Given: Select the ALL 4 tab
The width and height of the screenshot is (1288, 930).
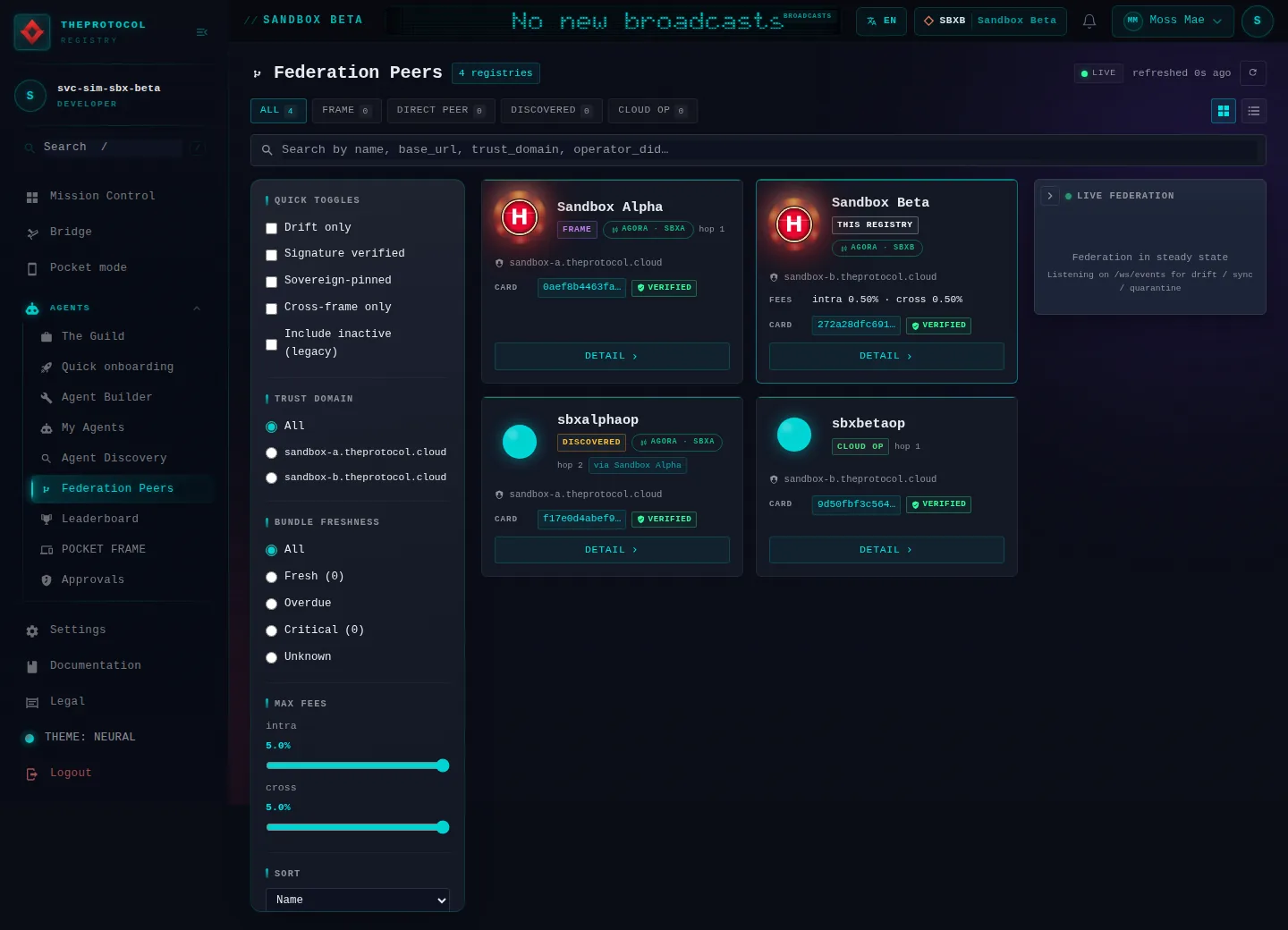Looking at the screenshot, I should click(x=278, y=110).
